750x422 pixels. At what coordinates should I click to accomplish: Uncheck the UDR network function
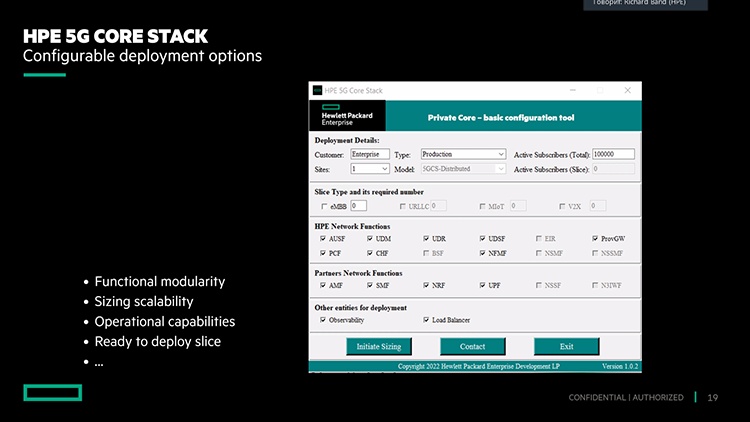426,238
